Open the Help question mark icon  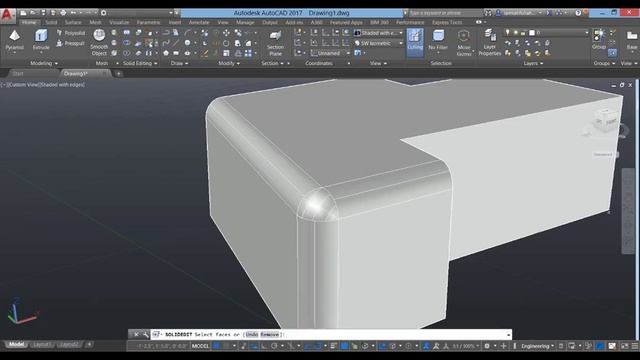click(578, 13)
